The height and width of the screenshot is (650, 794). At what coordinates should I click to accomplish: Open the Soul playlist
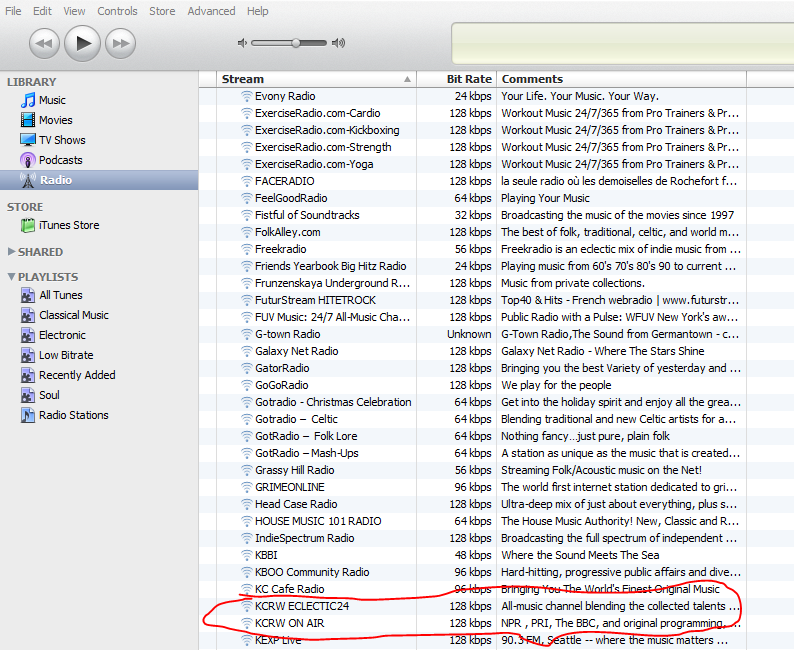click(x=49, y=395)
